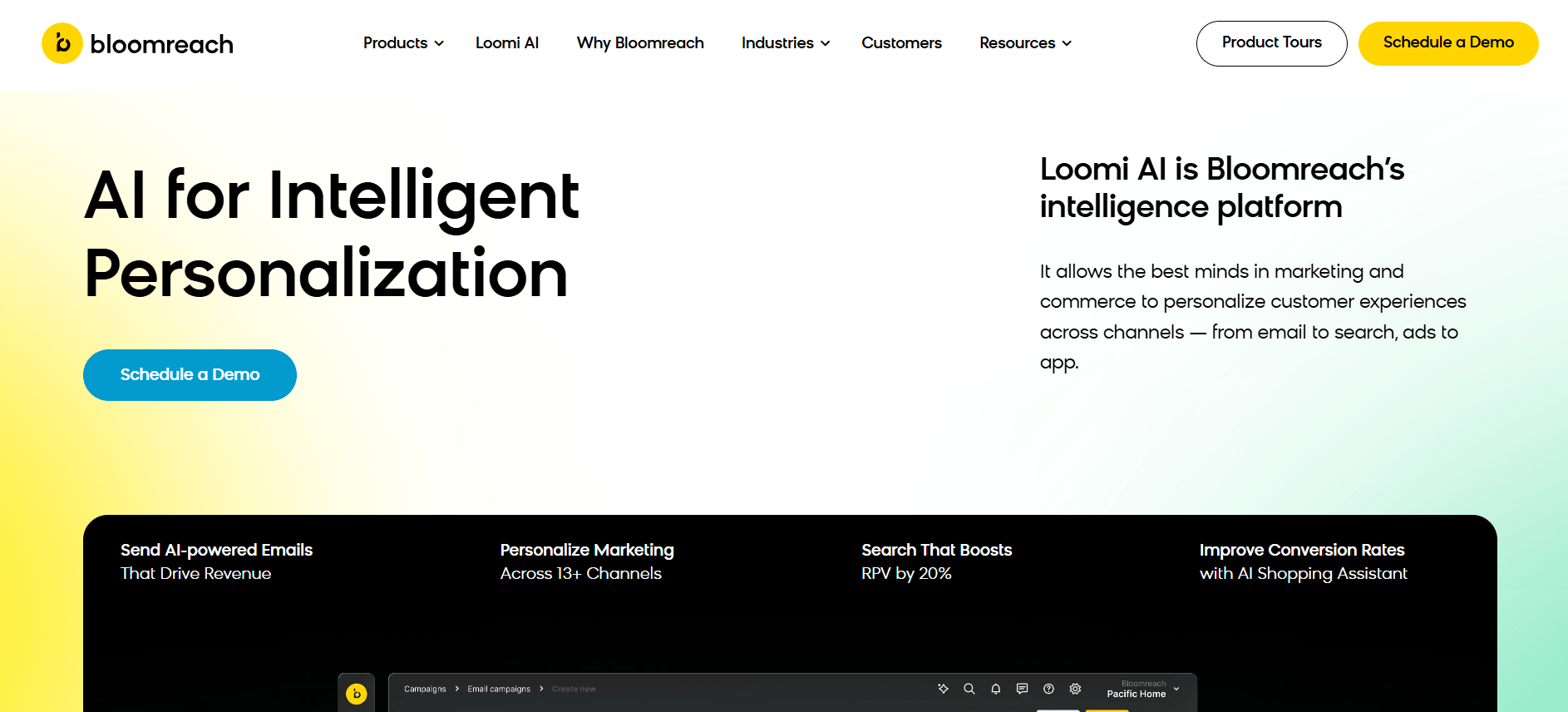The height and width of the screenshot is (712, 1568).
Task: Open the chat message icon in preview toolbar
Action: [1023, 689]
